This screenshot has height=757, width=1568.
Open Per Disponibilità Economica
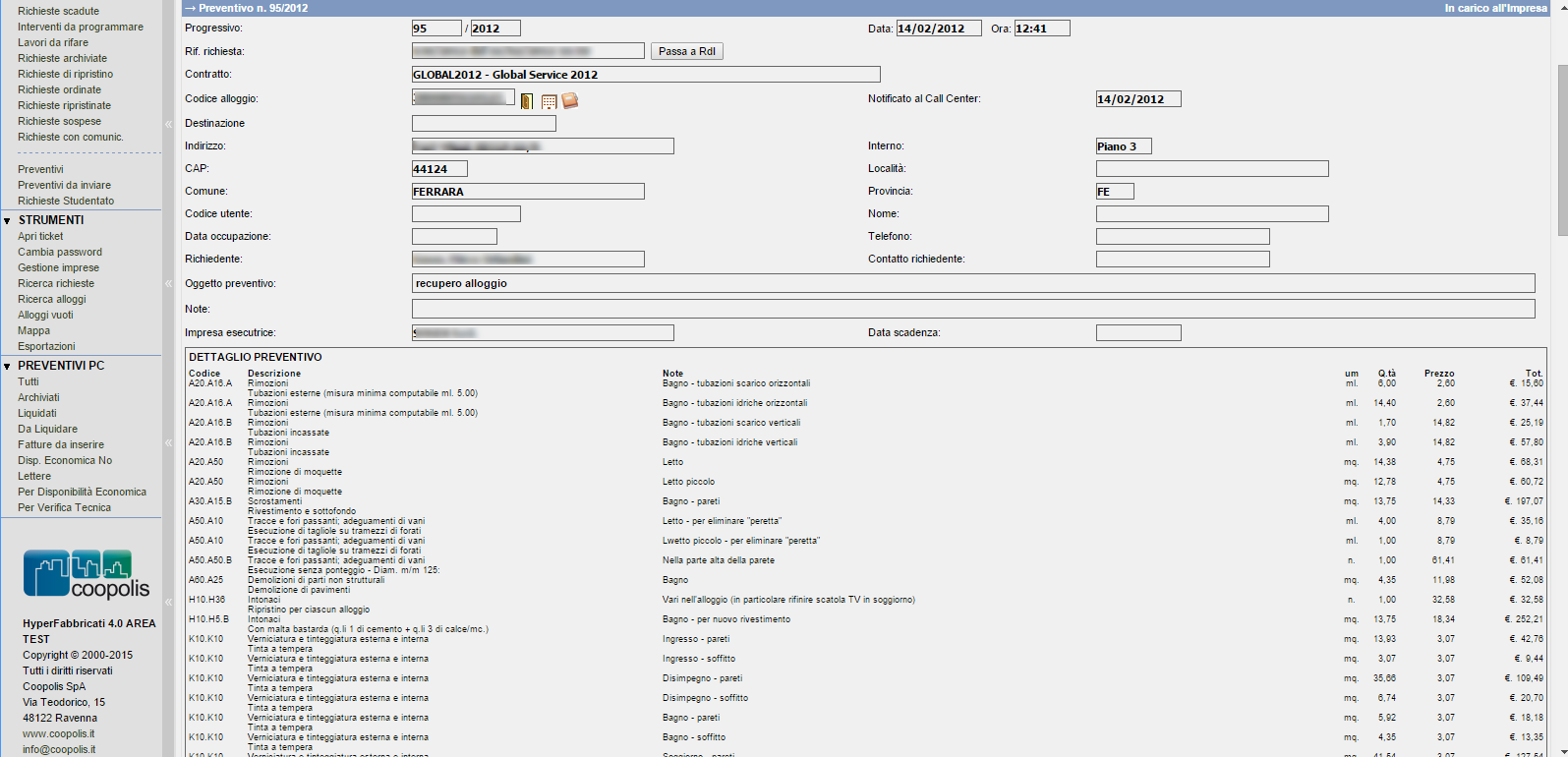click(82, 492)
